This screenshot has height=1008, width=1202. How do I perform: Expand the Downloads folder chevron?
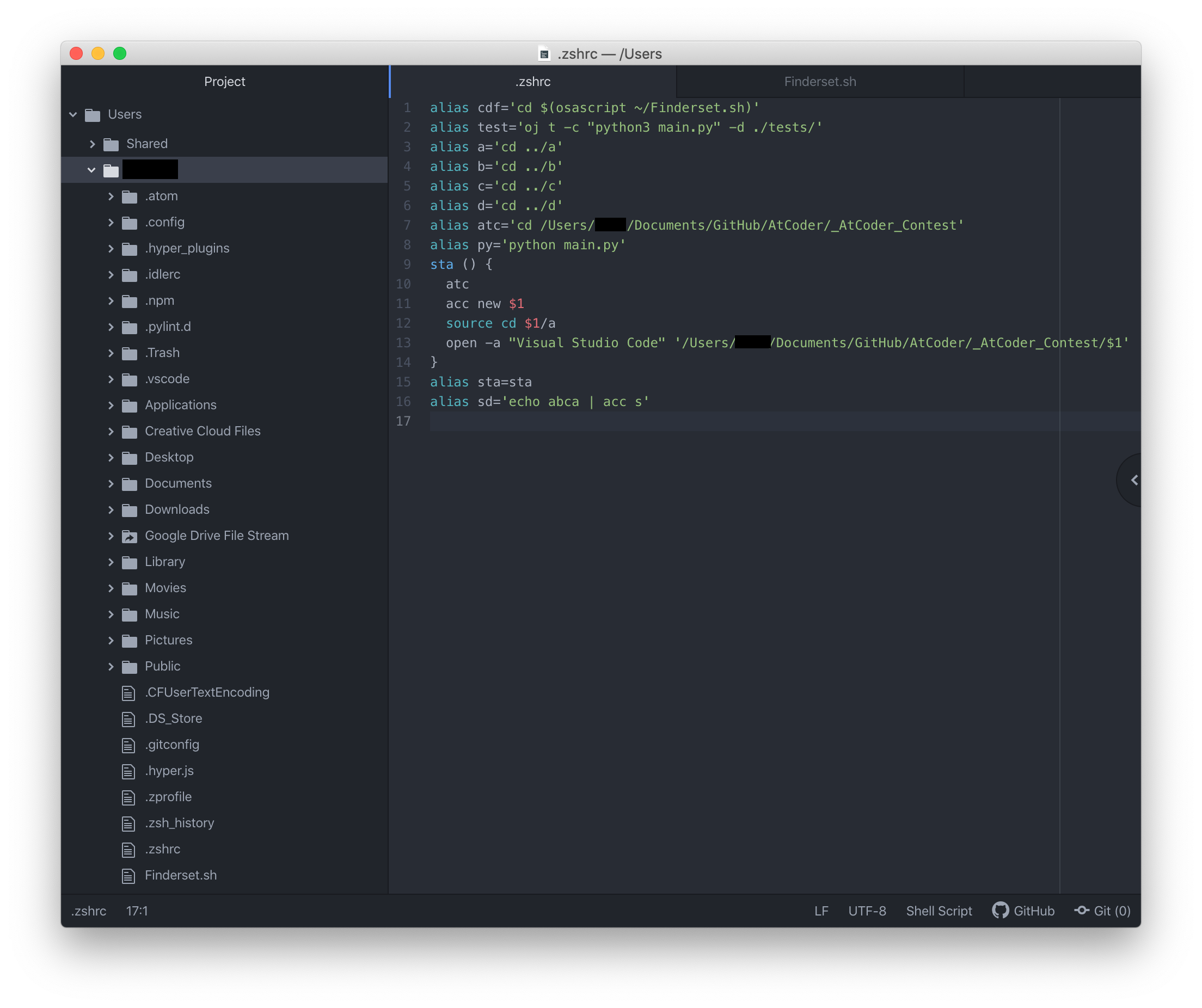point(111,509)
